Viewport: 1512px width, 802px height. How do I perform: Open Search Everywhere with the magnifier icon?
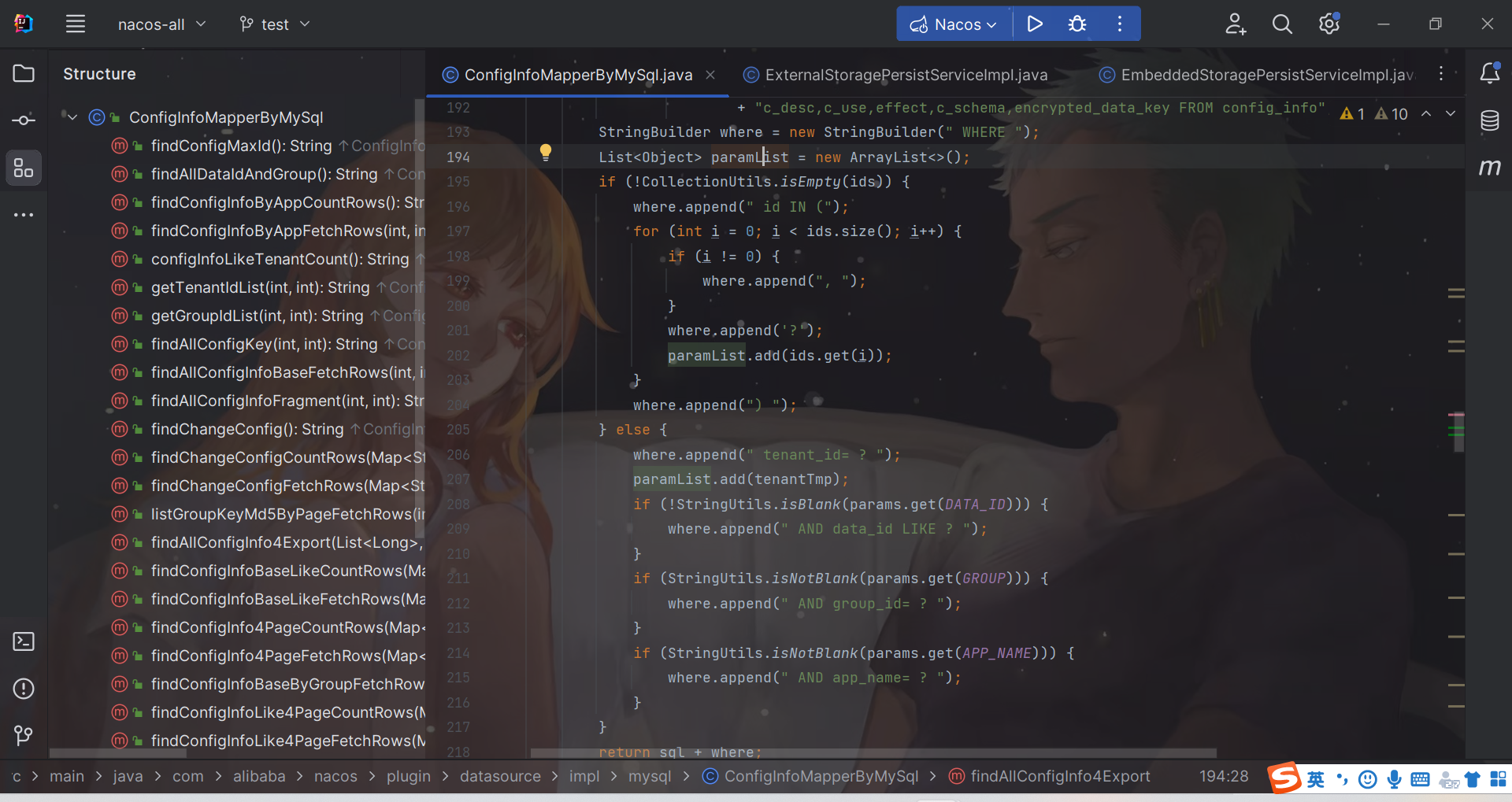click(x=1281, y=24)
